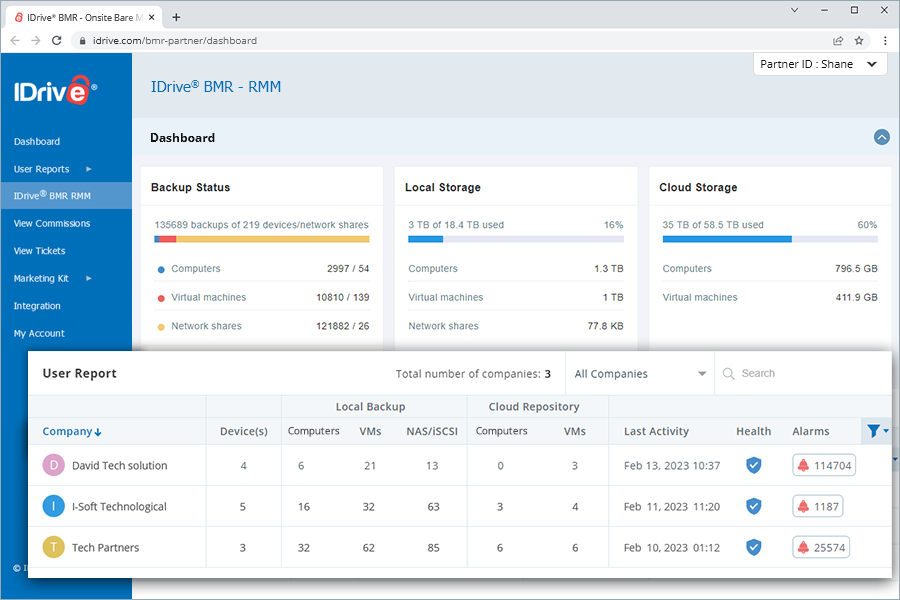The width and height of the screenshot is (900, 600).
Task: Click the 796.5 GB cloud Computers value
Action: pos(856,269)
